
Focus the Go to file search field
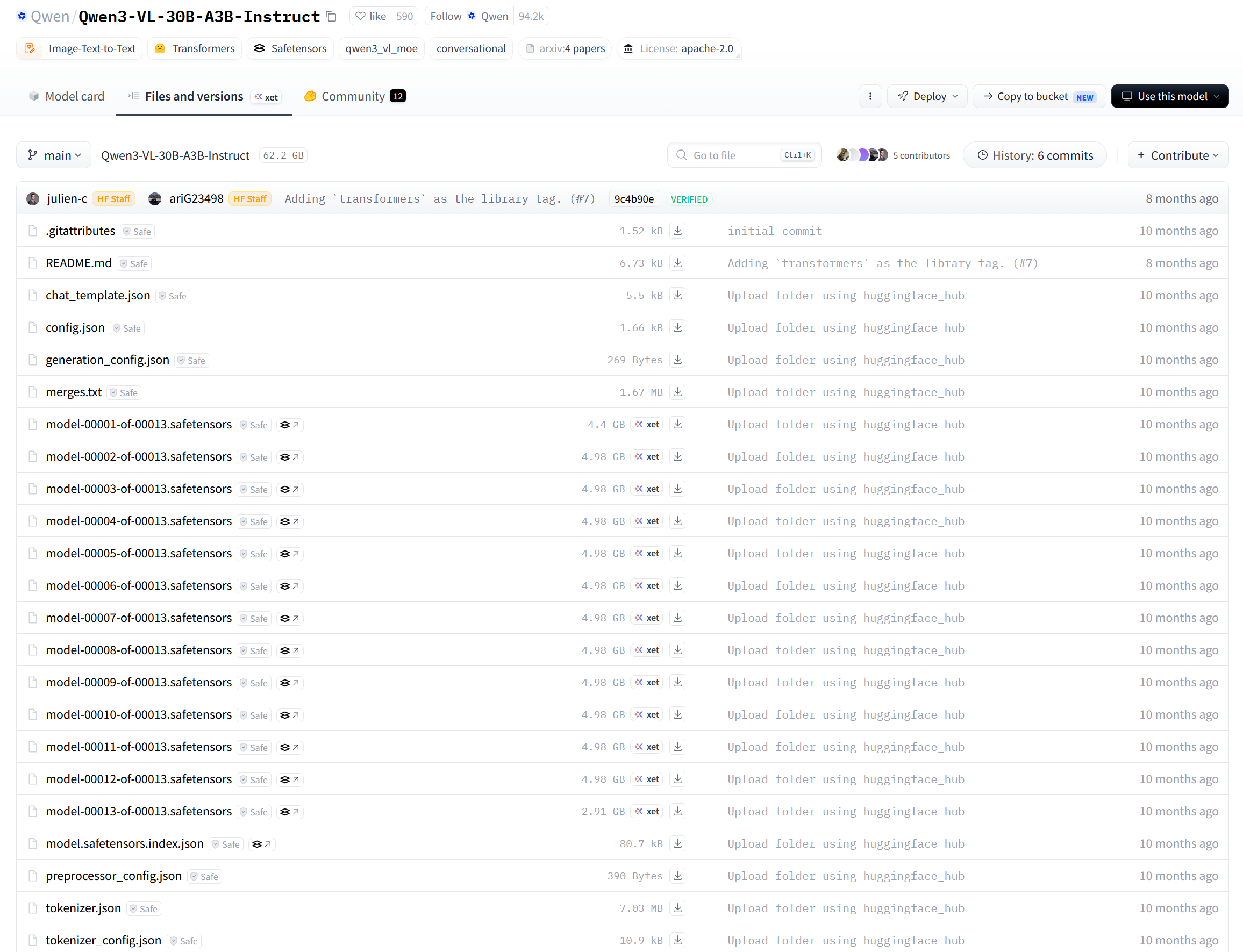click(744, 155)
